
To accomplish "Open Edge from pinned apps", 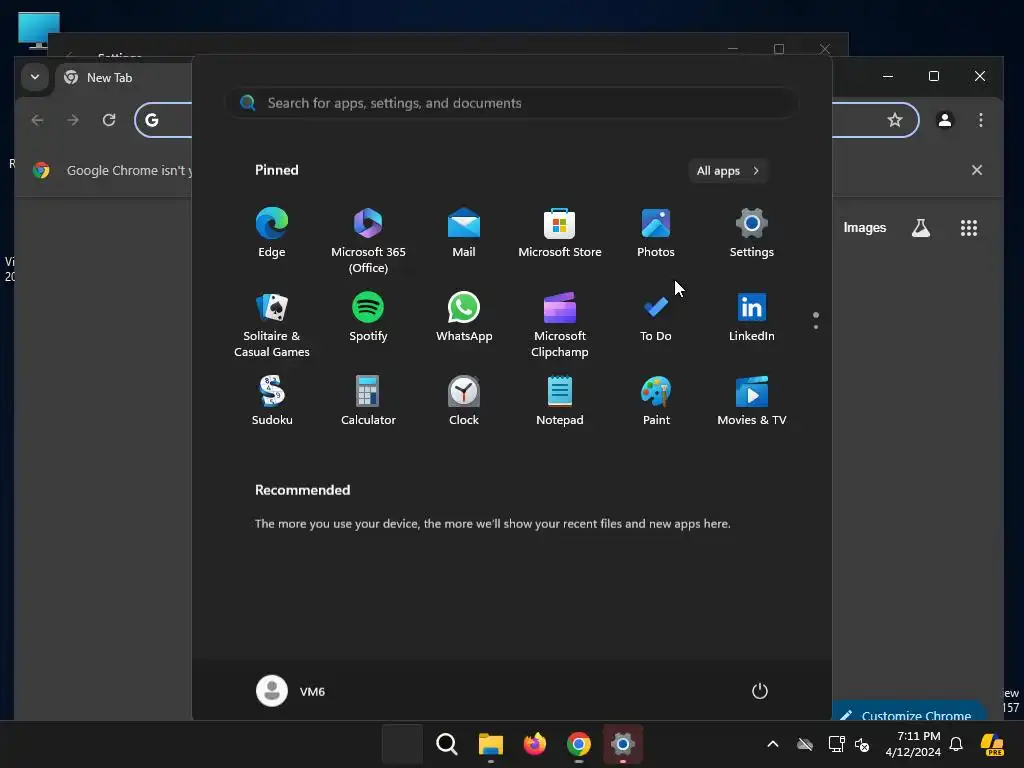I will click(x=272, y=233).
